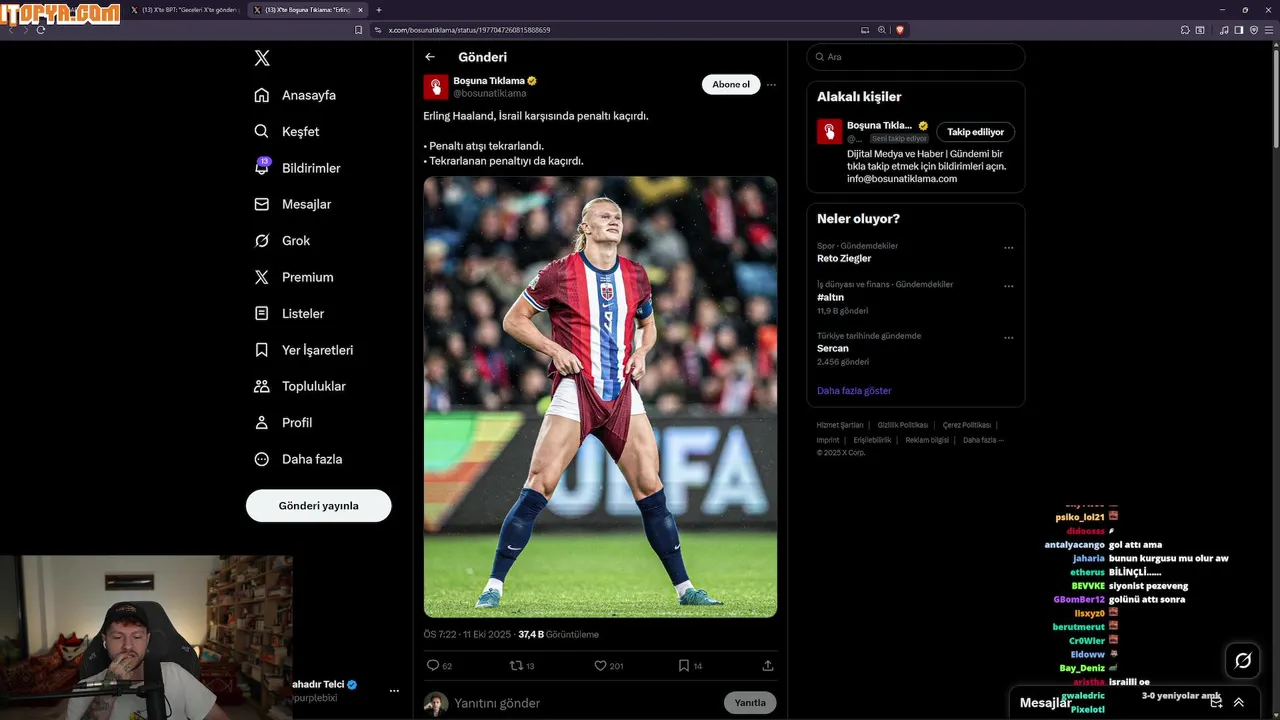Viewport: 1280px width, 720px height.
Task: Go to X home via logo
Action: (262, 58)
